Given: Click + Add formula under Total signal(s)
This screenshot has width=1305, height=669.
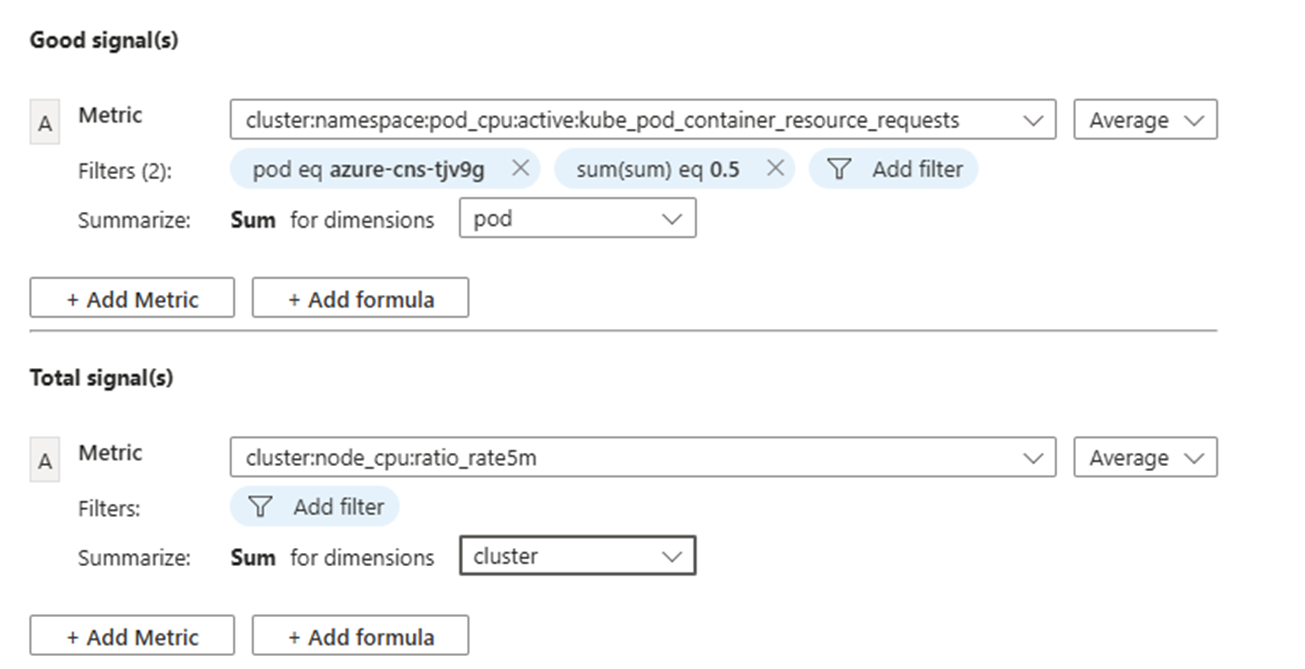Looking at the screenshot, I should click(x=360, y=637).
